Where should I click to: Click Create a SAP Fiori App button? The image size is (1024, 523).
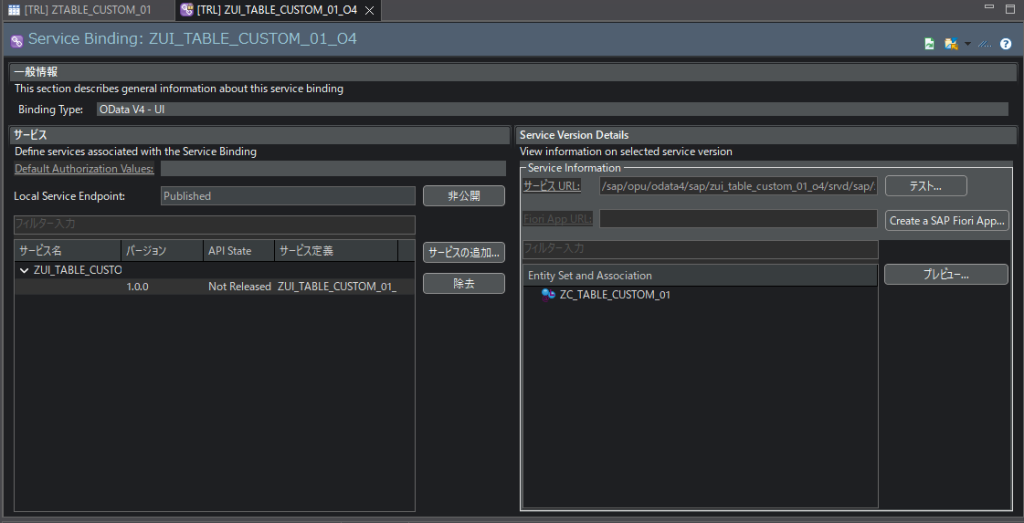(947, 220)
